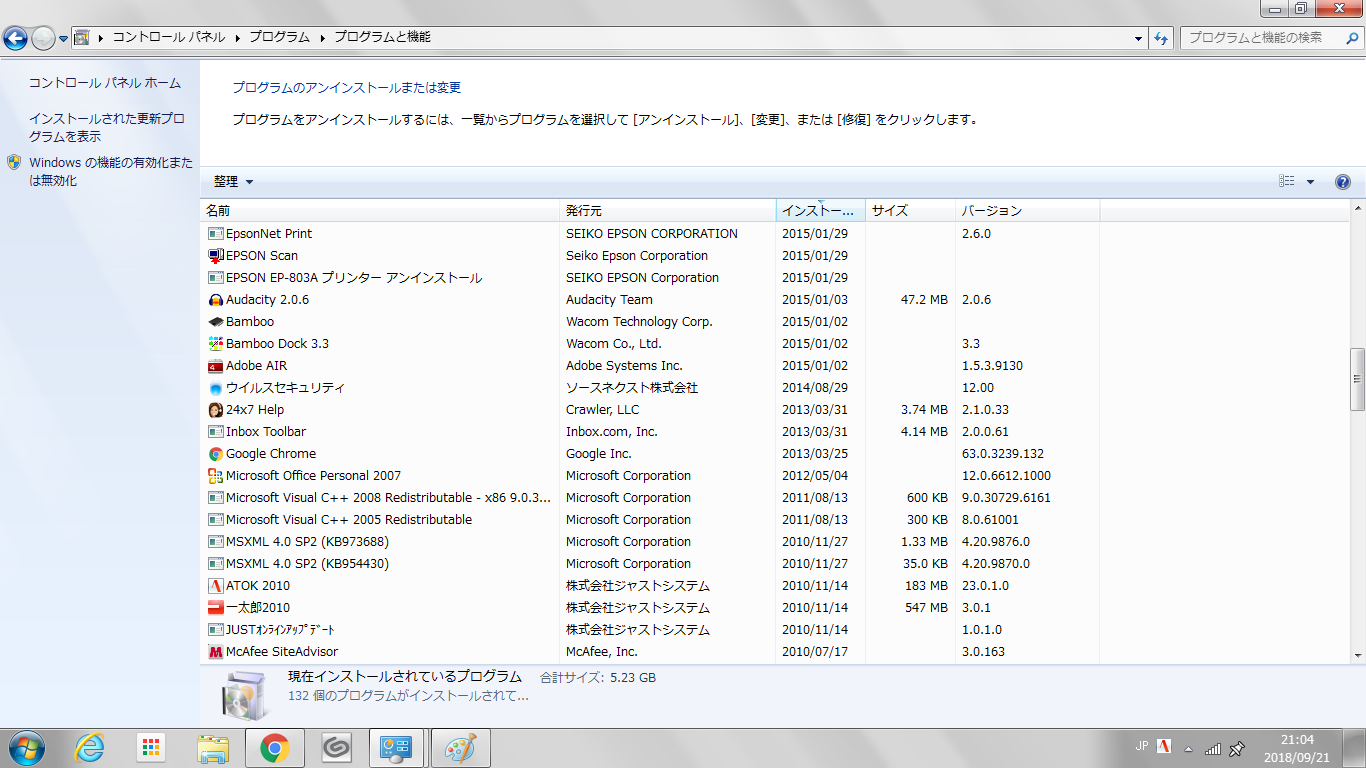Screen dimensions: 1366x768
Task: Click the EPSON Scan program icon
Action: coord(215,256)
